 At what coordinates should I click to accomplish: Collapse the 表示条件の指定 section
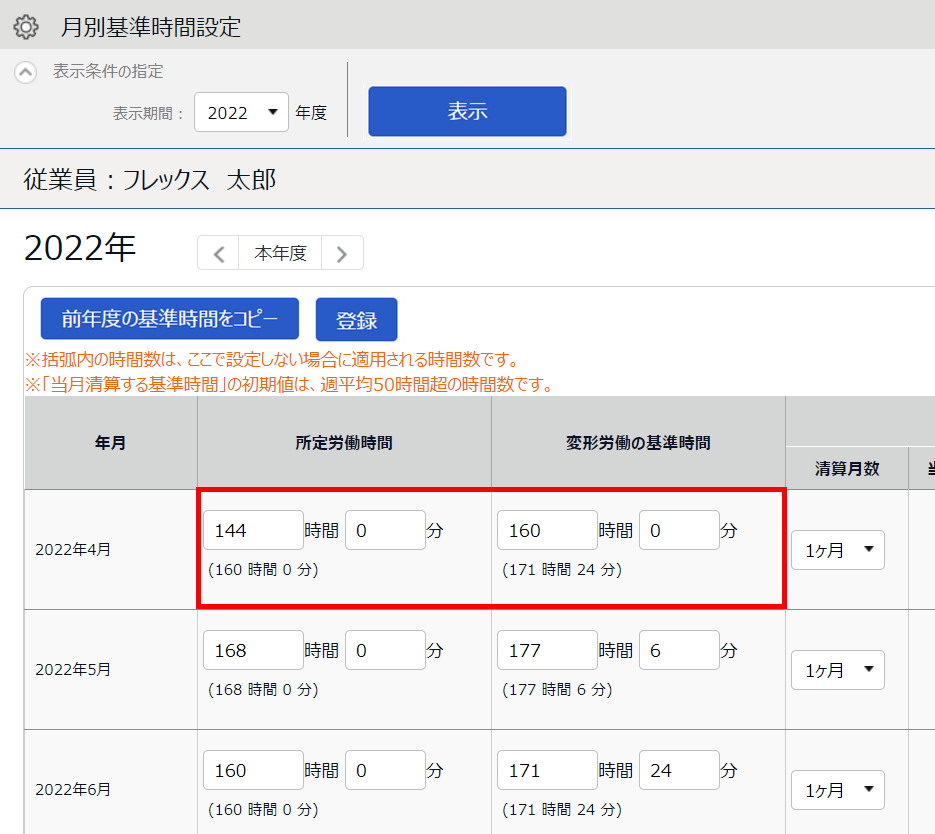[26, 72]
